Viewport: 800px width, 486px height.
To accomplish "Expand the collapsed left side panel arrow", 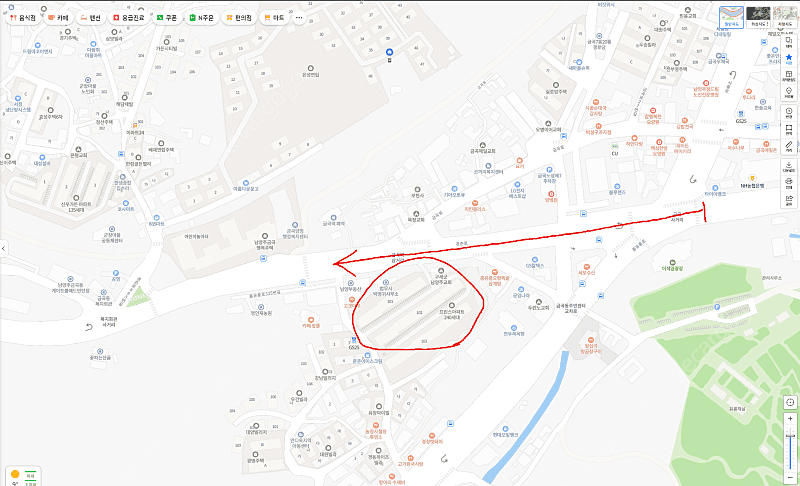I will click(4, 248).
